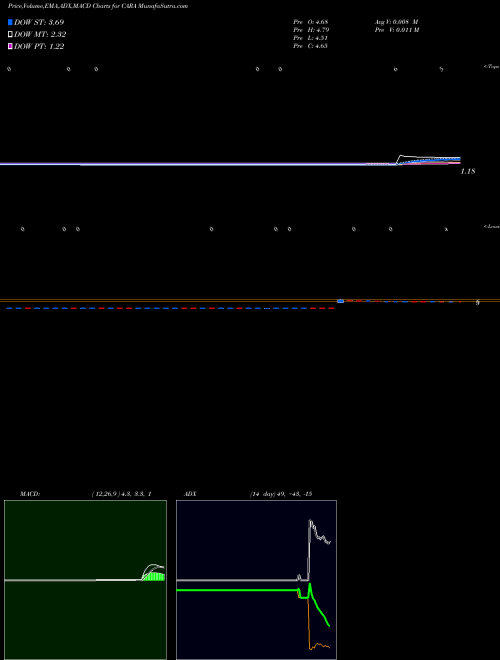Click the 'Pre C: 4.65' value
This screenshot has width=500, height=660.
point(311,46)
